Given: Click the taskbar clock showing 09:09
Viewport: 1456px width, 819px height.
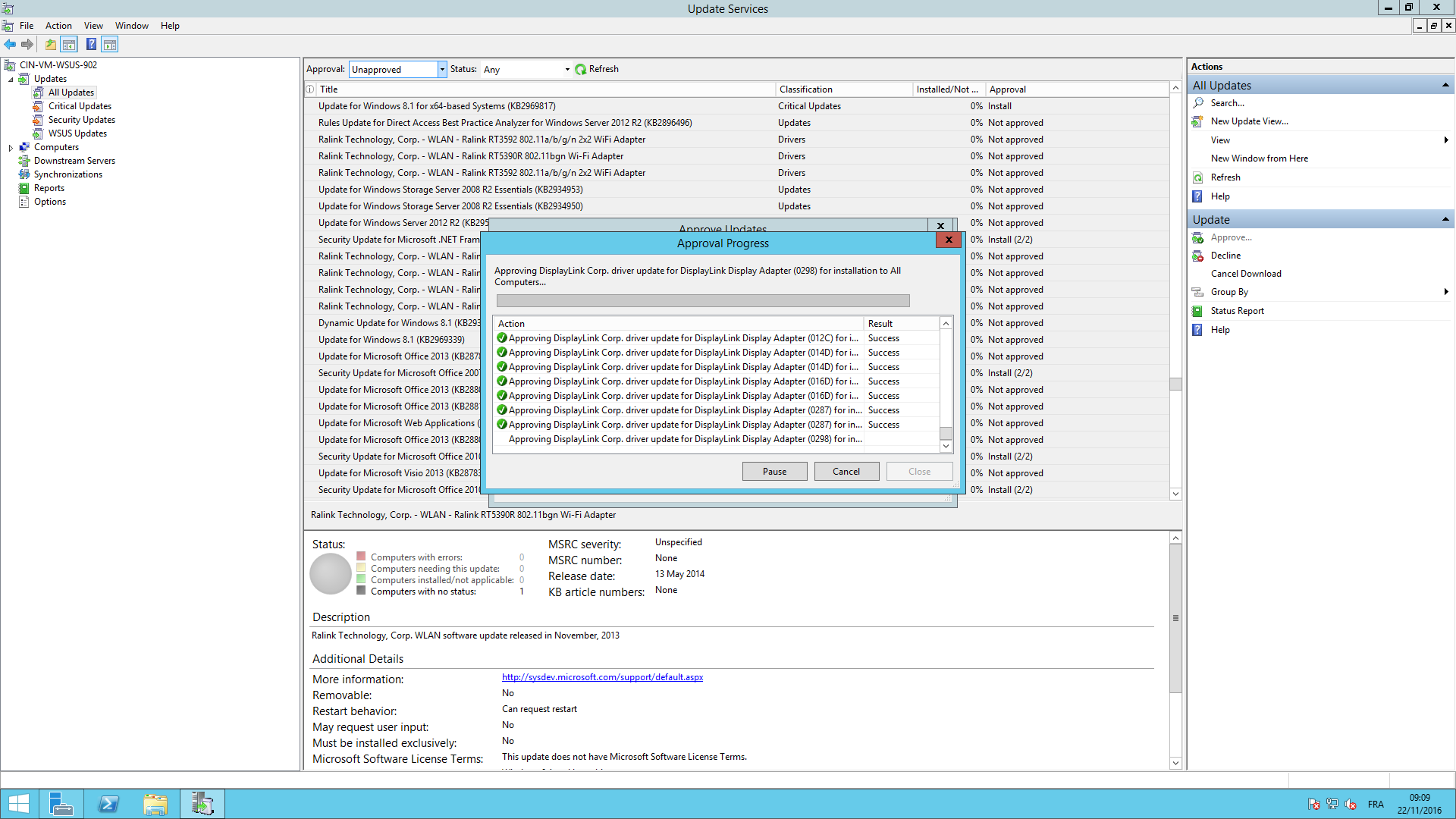Looking at the screenshot, I should 1420,804.
